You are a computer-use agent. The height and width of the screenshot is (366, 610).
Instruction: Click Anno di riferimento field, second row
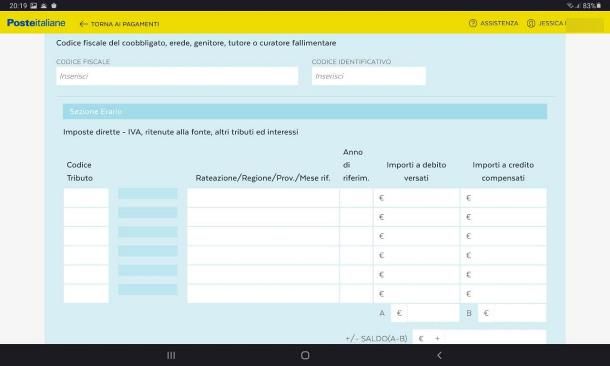[356, 217]
